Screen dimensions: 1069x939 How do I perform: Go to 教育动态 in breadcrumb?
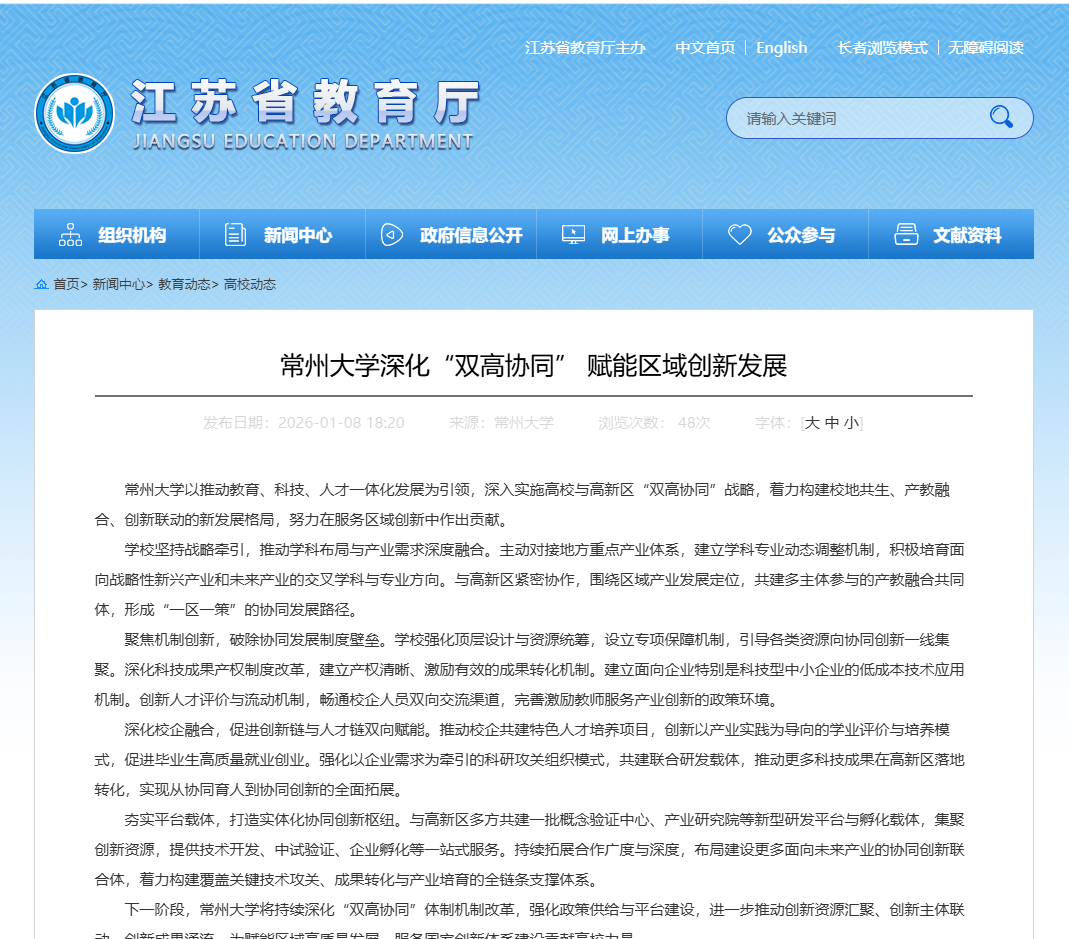point(184,285)
